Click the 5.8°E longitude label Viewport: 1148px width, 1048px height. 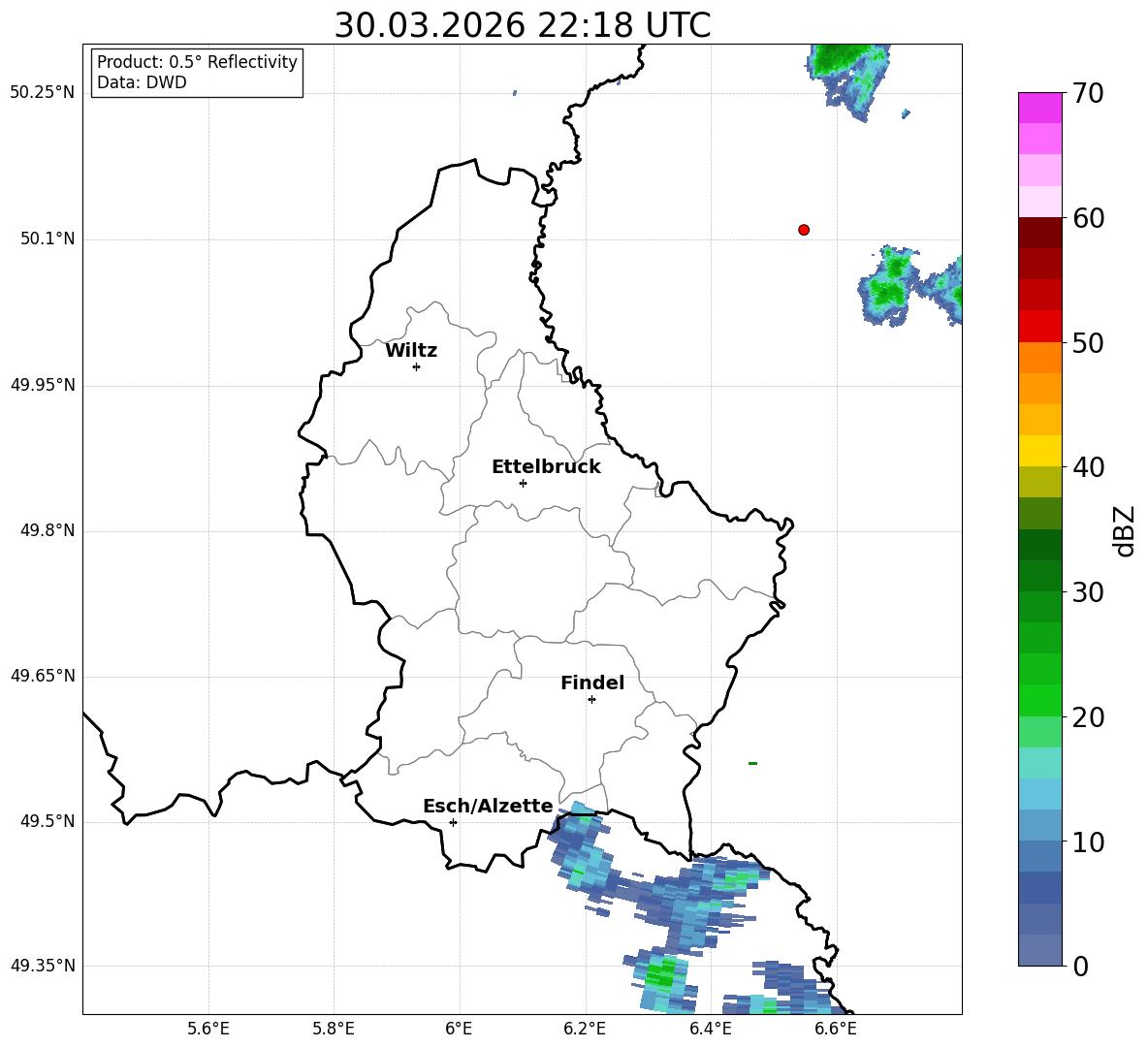334,1029
